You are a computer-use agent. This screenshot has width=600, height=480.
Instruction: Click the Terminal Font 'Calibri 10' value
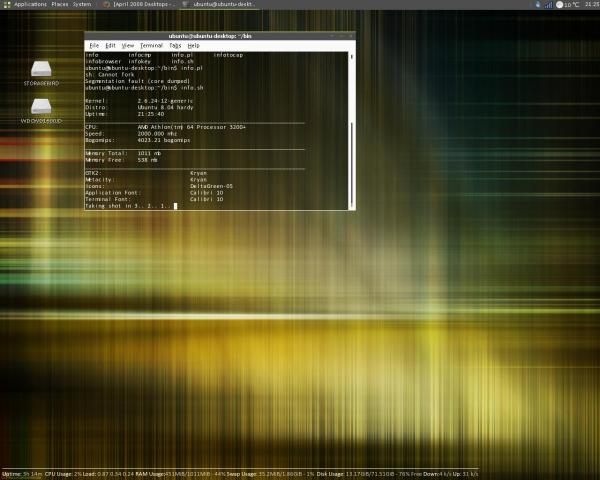pos(207,199)
